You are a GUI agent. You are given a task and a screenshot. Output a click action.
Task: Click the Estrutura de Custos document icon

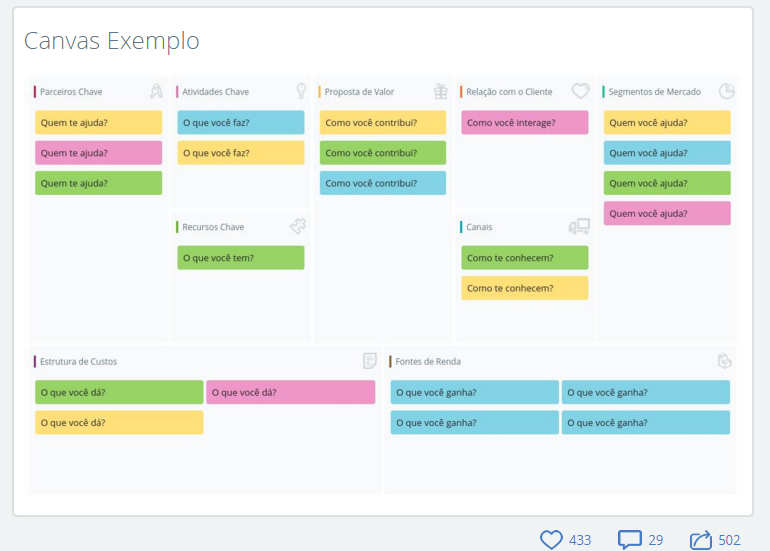[x=370, y=361]
